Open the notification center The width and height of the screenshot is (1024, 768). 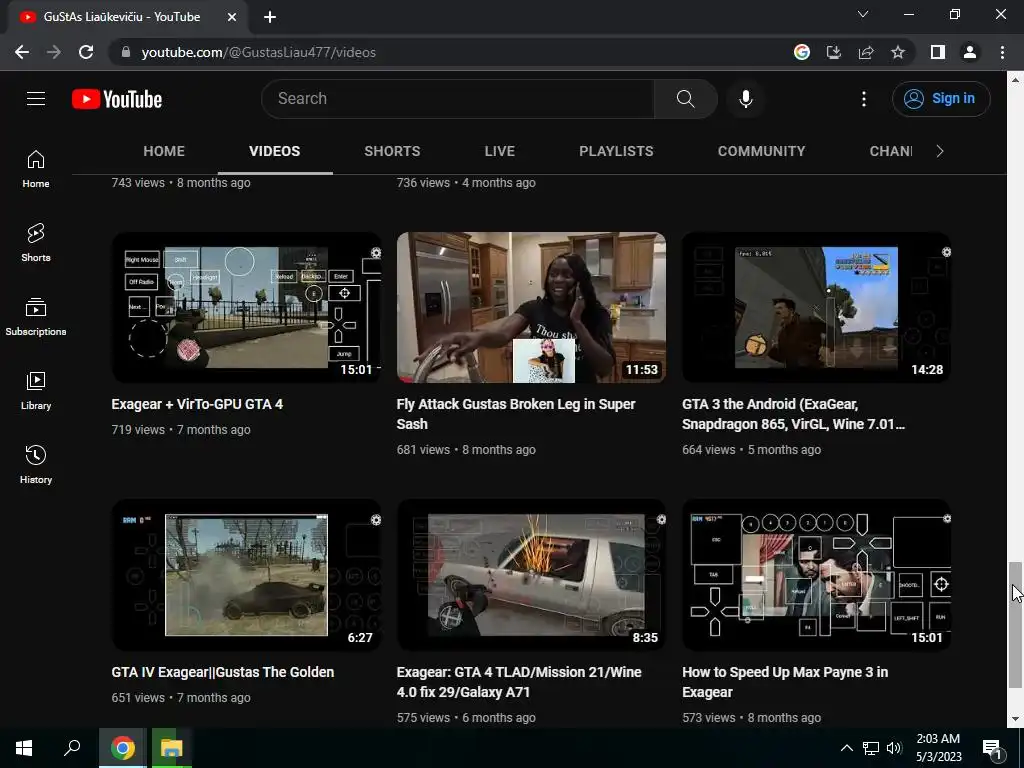(x=992, y=748)
